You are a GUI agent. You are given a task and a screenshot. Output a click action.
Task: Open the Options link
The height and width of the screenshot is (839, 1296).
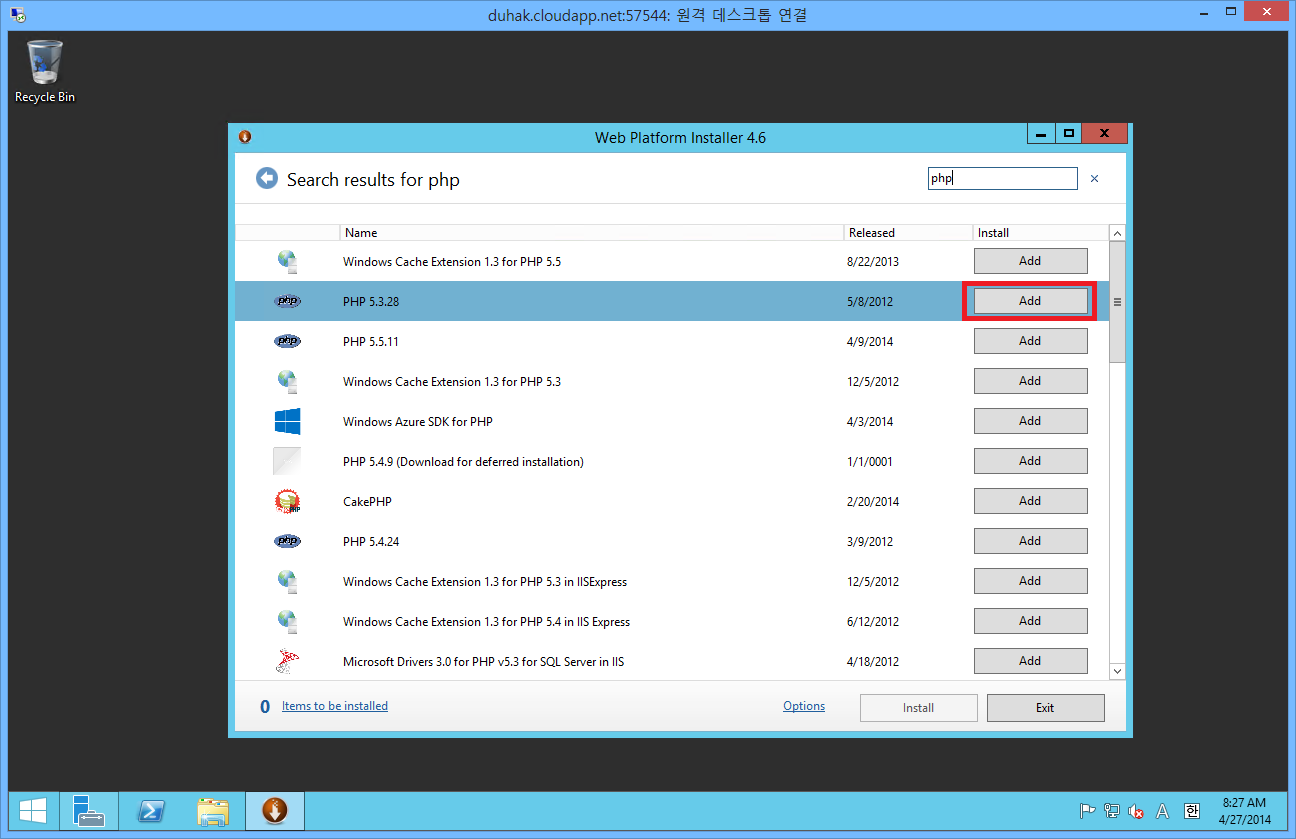click(804, 706)
